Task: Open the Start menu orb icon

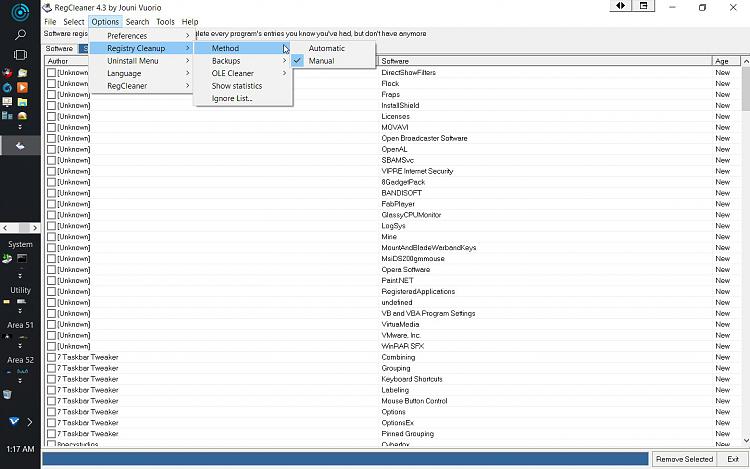Action: pos(20,12)
